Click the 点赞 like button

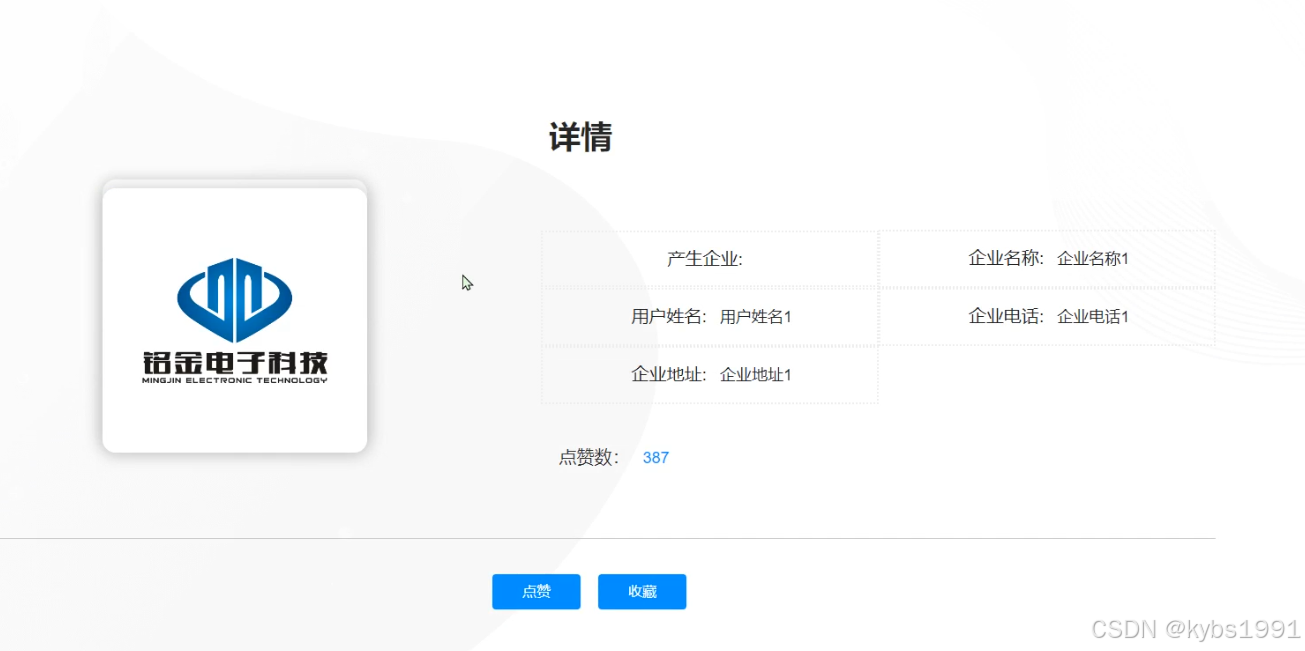536,591
